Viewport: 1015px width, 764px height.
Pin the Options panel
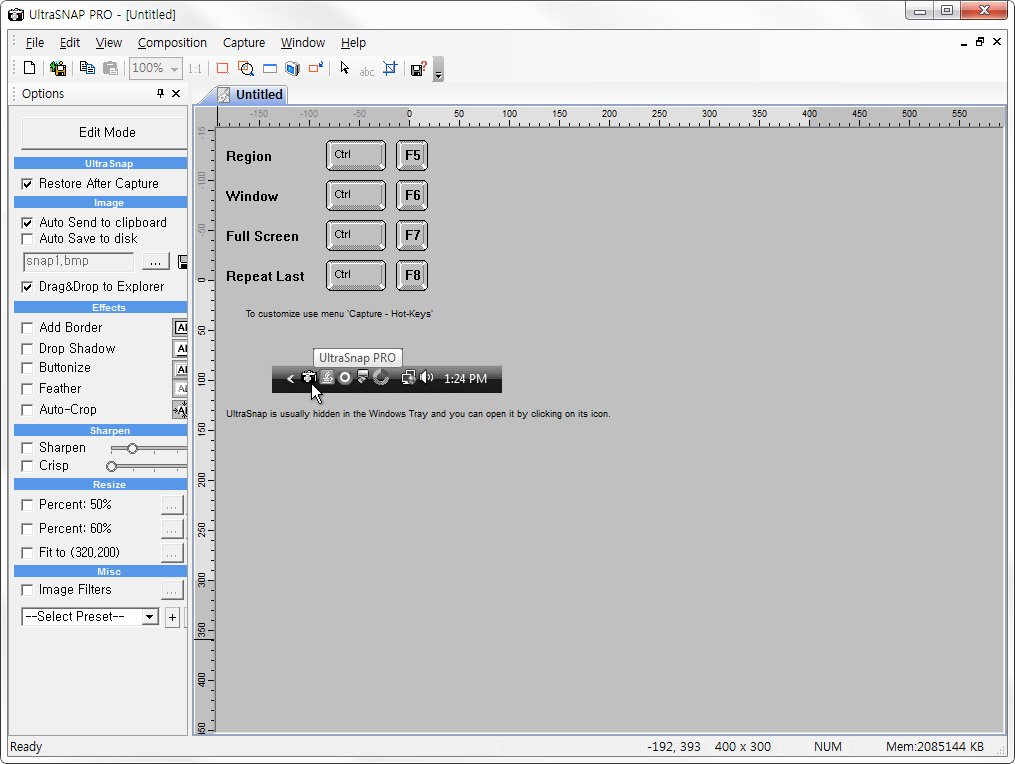coord(161,93)
